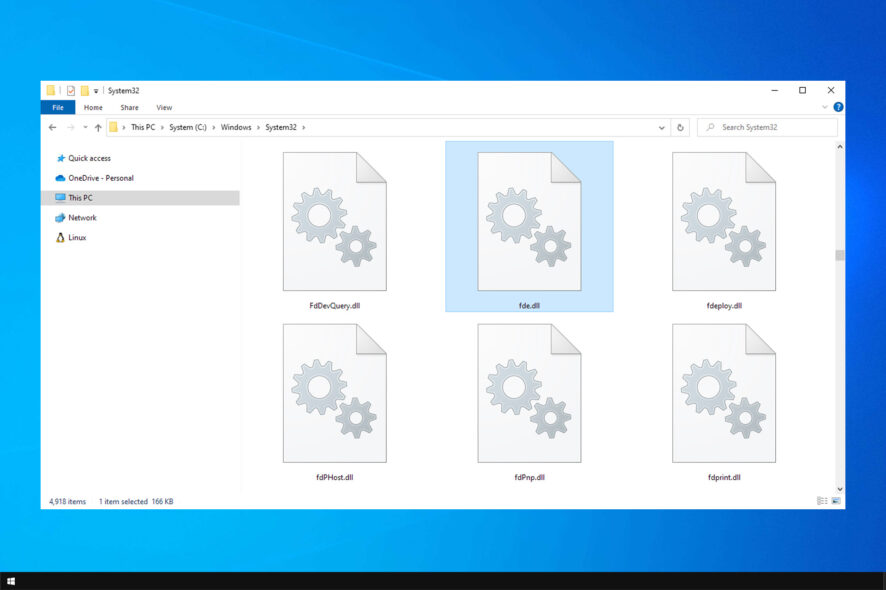886x590 pixels.
Task: Refresh the System32 folder view
Action: (680, 127)
